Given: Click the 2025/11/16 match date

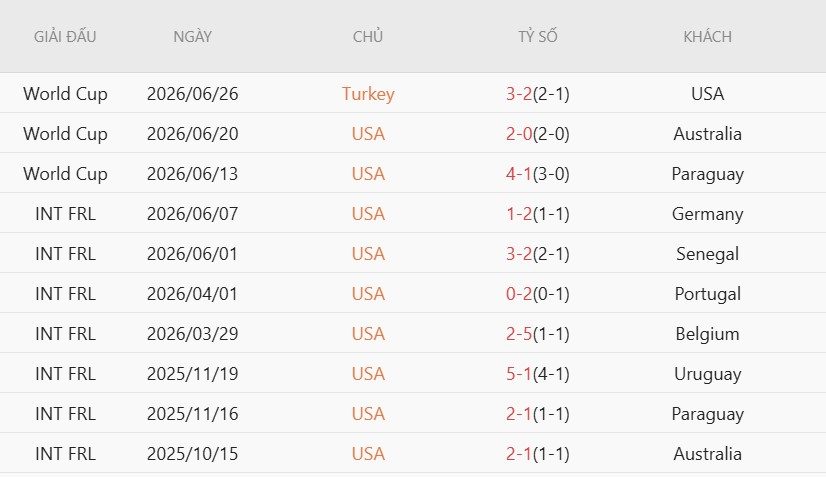Looking at the screenshot, I should coord(192,414).
